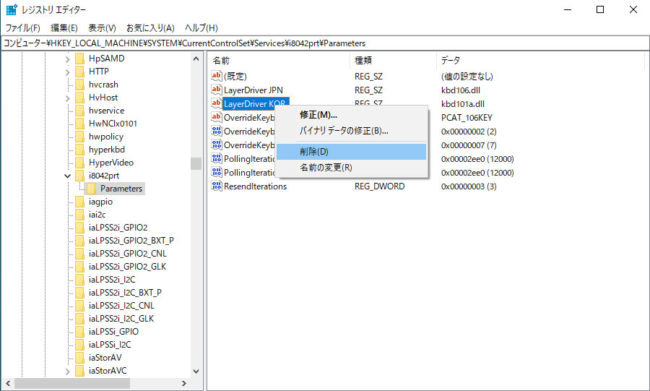Open the ヘルプ(H) menu
This screenshot has height=391, width=650.
(201, 28)
